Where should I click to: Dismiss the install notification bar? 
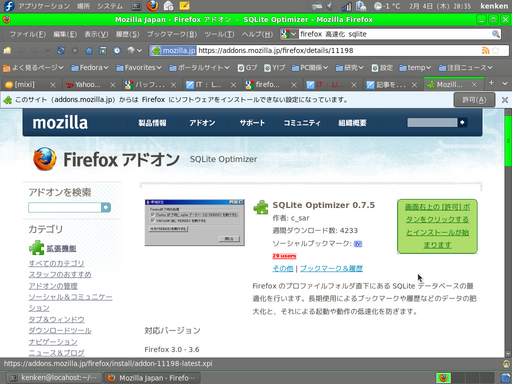[505, 100]
